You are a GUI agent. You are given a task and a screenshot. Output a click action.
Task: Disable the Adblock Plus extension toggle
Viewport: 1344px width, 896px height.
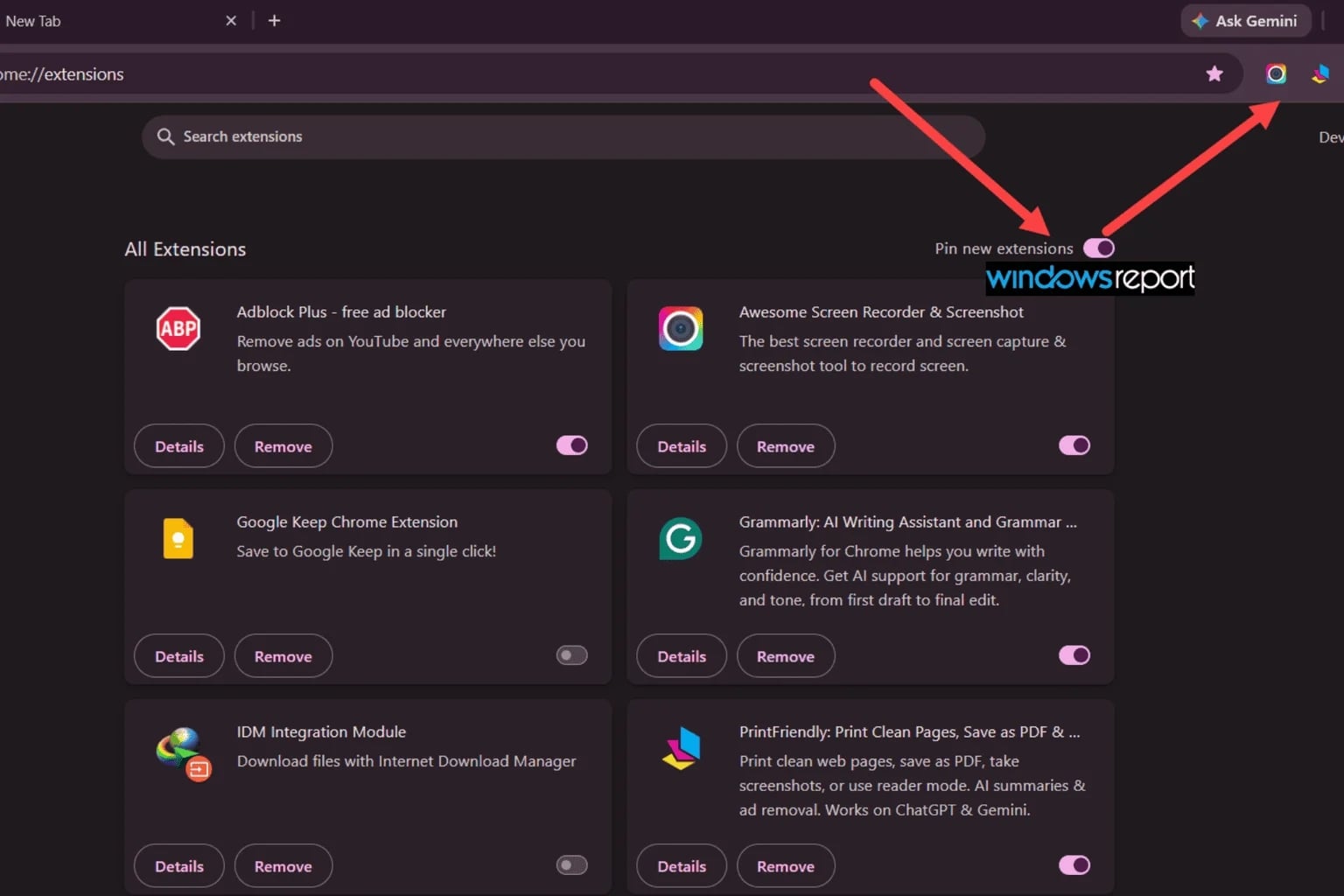pyautogui.click(x=572, y=445)
